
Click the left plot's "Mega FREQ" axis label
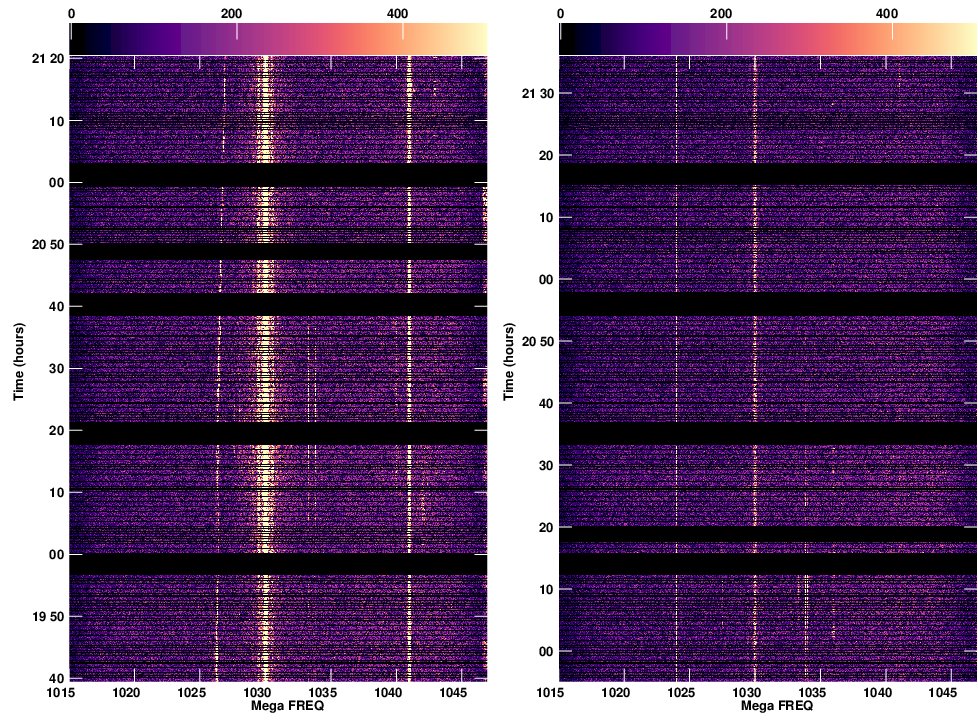[290, 705]
